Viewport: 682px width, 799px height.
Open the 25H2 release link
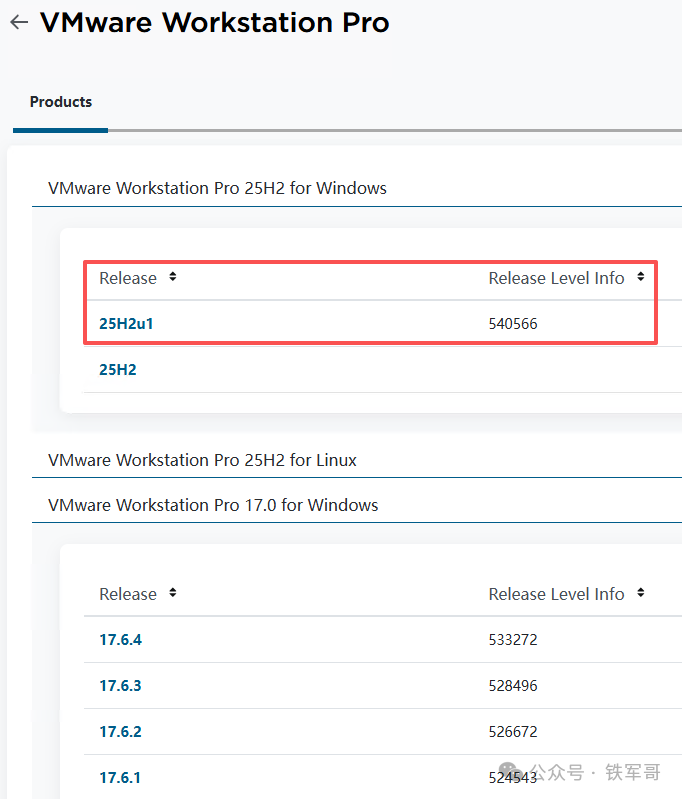(118, 369)
